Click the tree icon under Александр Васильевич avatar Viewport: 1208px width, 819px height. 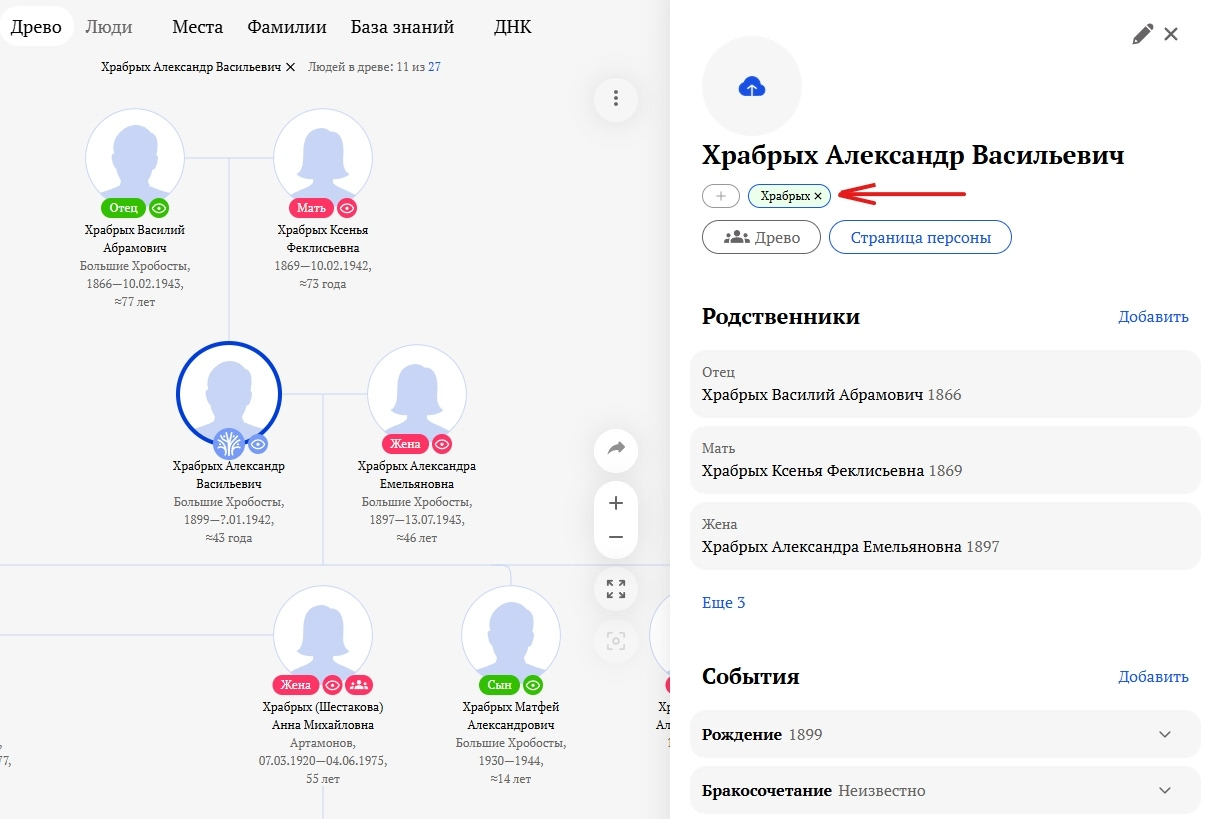[229, 444]
